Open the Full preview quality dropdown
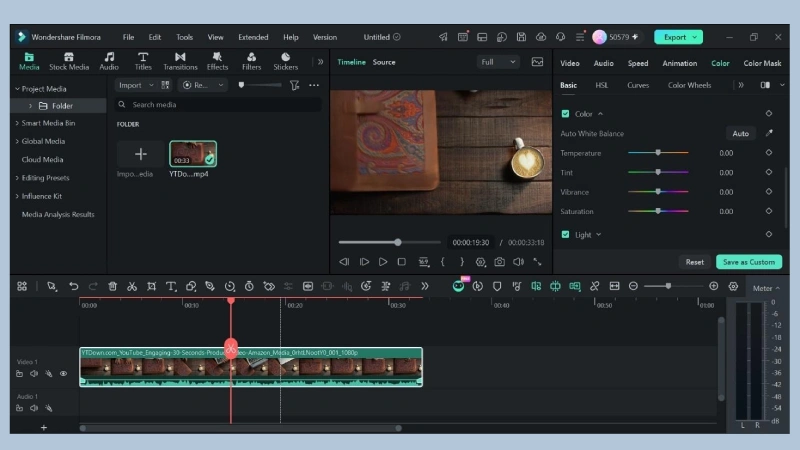This screenshot has height=450, width=800. point(497,62)
